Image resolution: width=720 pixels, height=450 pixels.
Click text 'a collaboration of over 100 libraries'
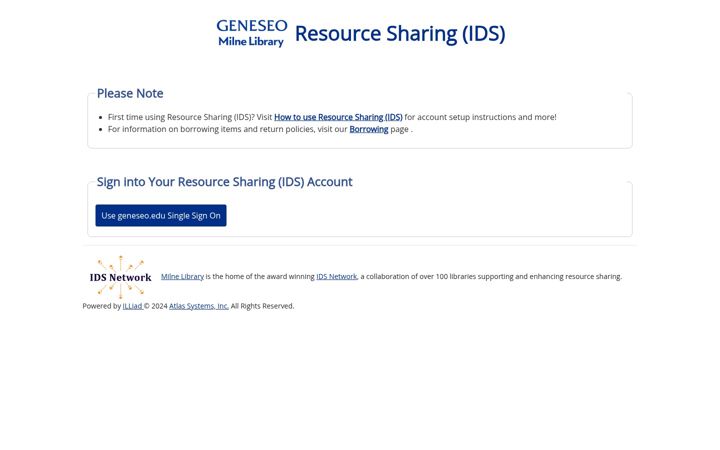[x=417, y=276]
